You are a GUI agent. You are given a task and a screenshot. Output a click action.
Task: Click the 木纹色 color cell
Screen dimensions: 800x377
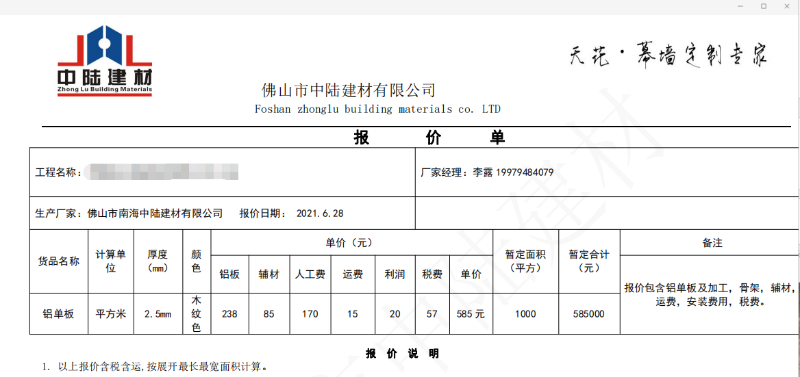point(196,314)
